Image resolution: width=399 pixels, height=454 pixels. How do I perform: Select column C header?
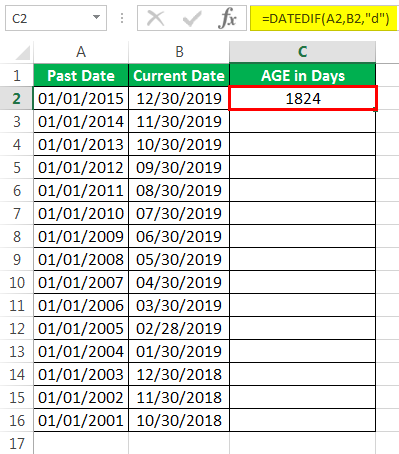pos(303,52)
